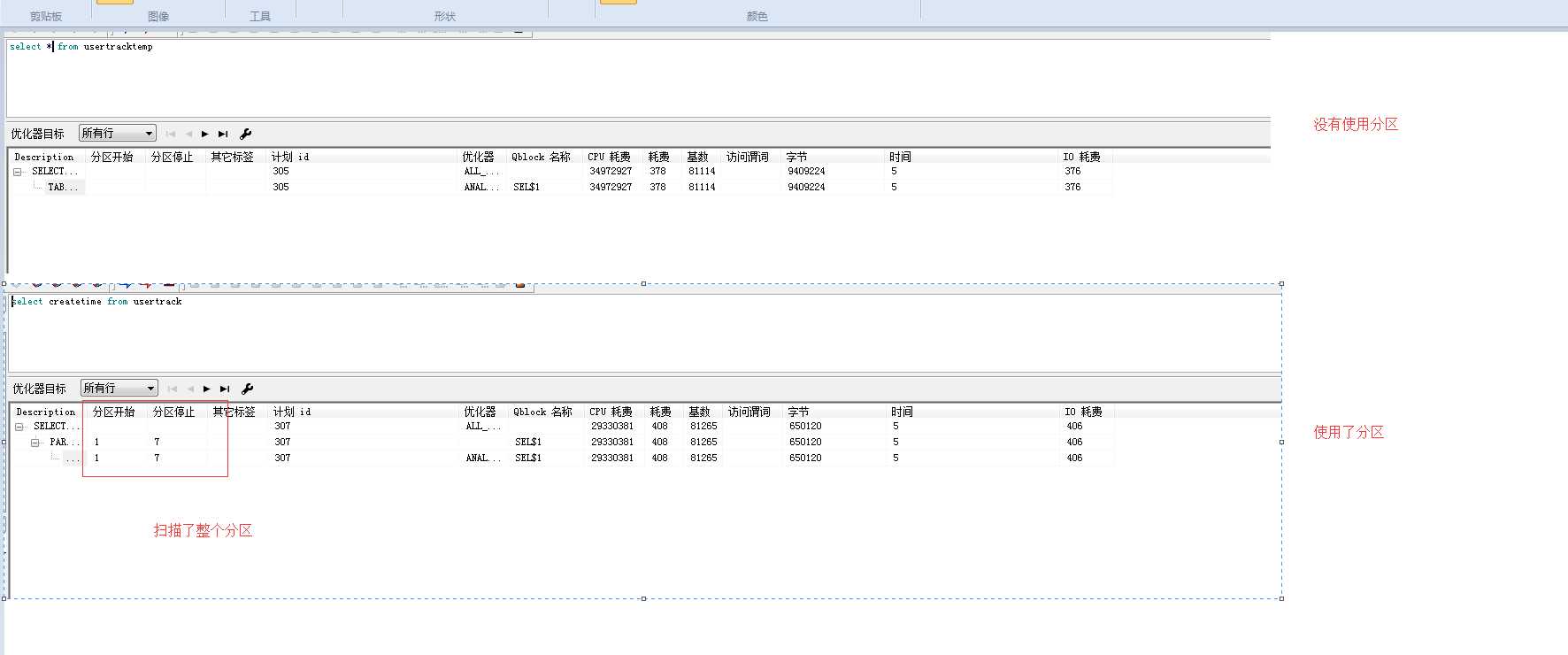
Task: Click IO cost 376 in SELECT... row
Action: 1072,172
